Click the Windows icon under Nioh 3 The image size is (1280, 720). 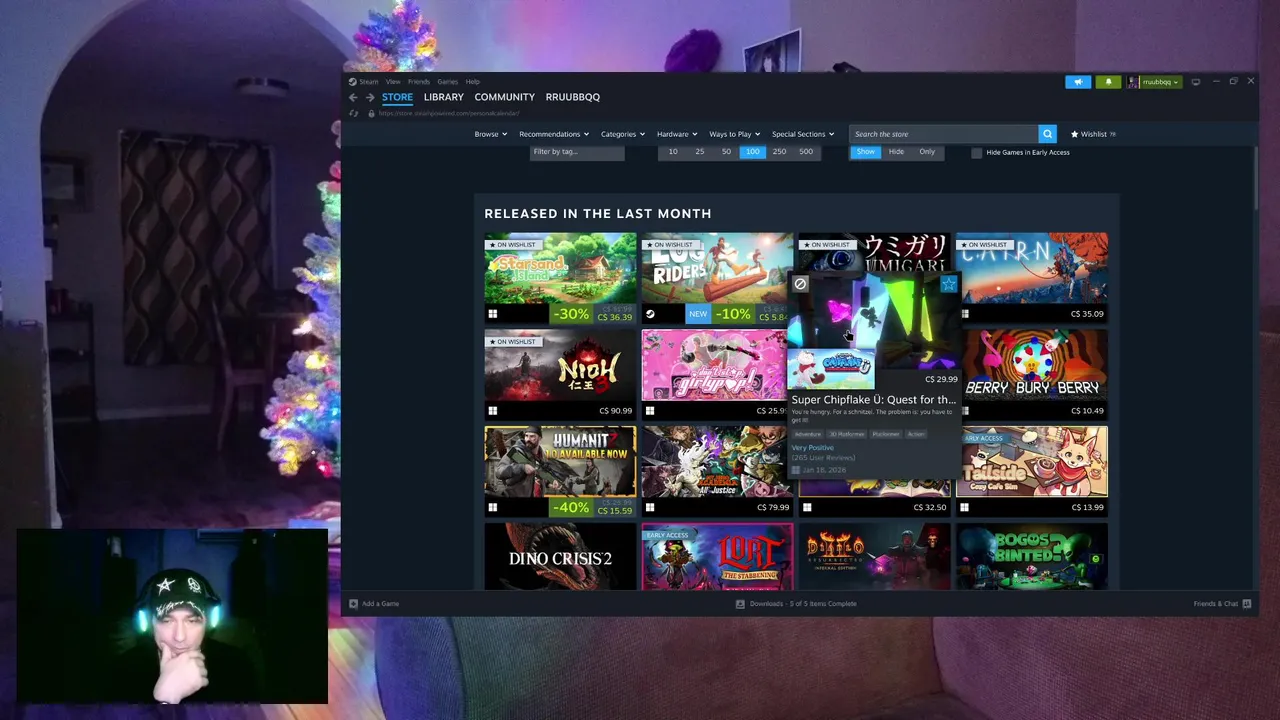pos(492,411)
